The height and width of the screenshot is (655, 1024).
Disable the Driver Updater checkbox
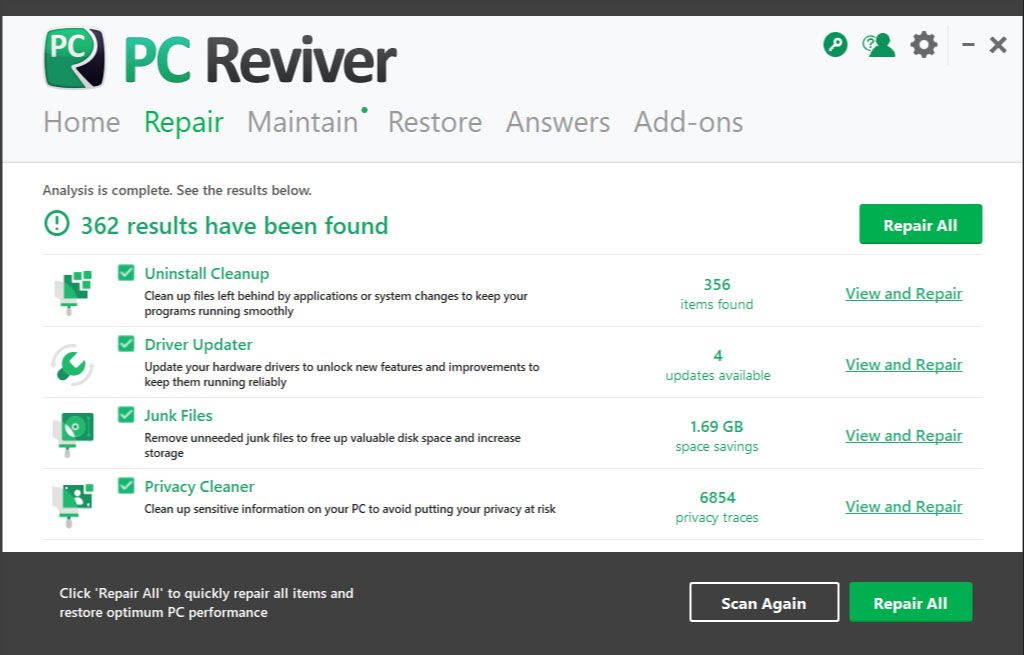pyautogui.click(x=126, y=343)
